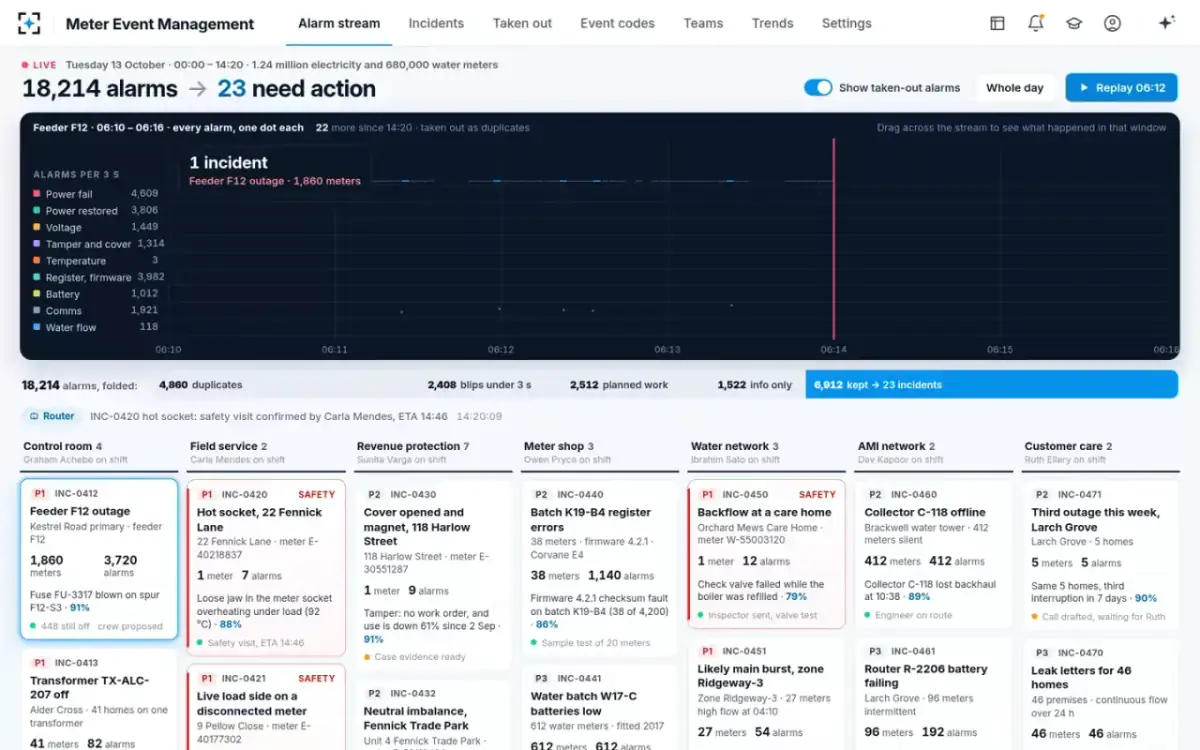Open INC-0451 Likely main burst card
The height and width of the screenshot is (750, 1200).
coord(768,693)
